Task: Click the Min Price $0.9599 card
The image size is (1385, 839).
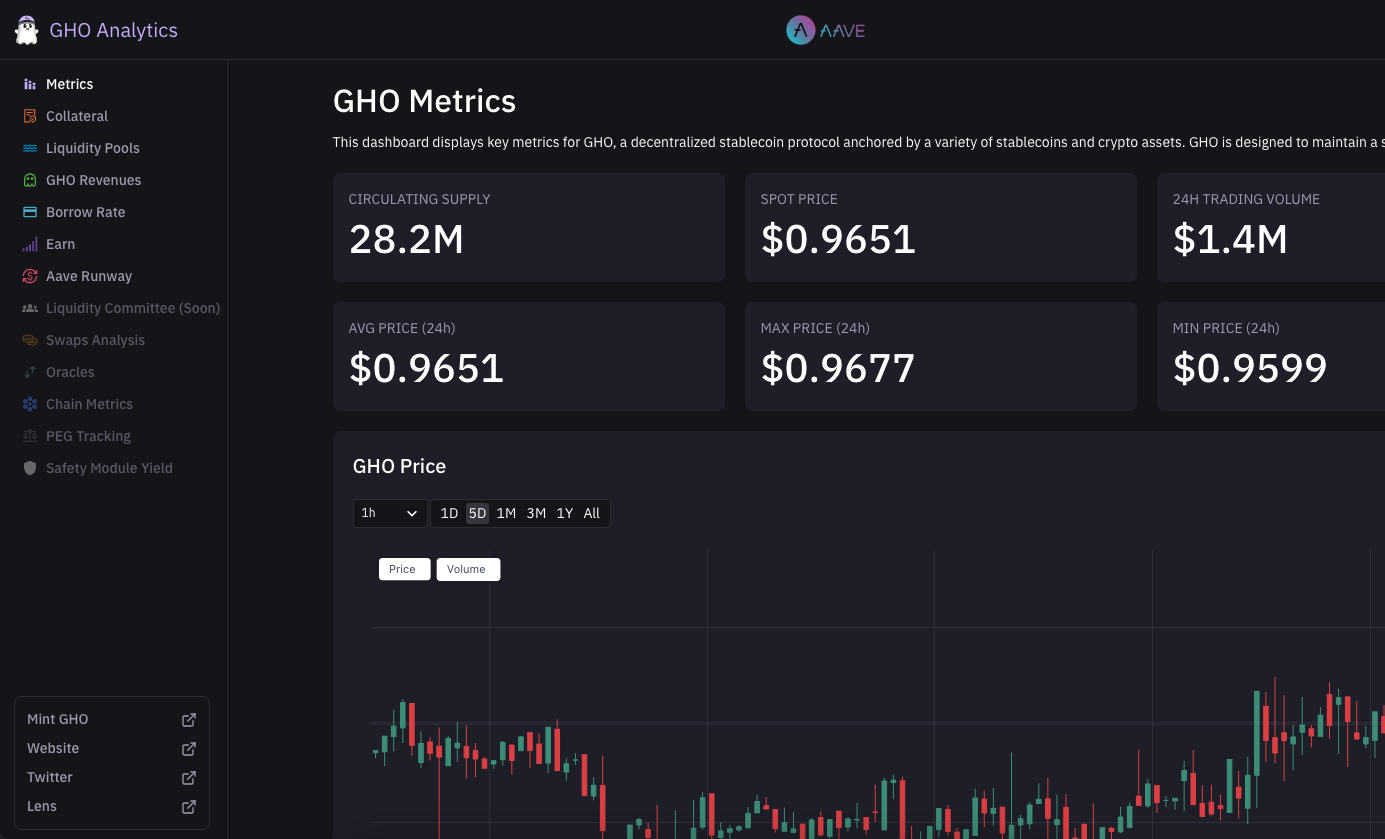Action: 1271,356
